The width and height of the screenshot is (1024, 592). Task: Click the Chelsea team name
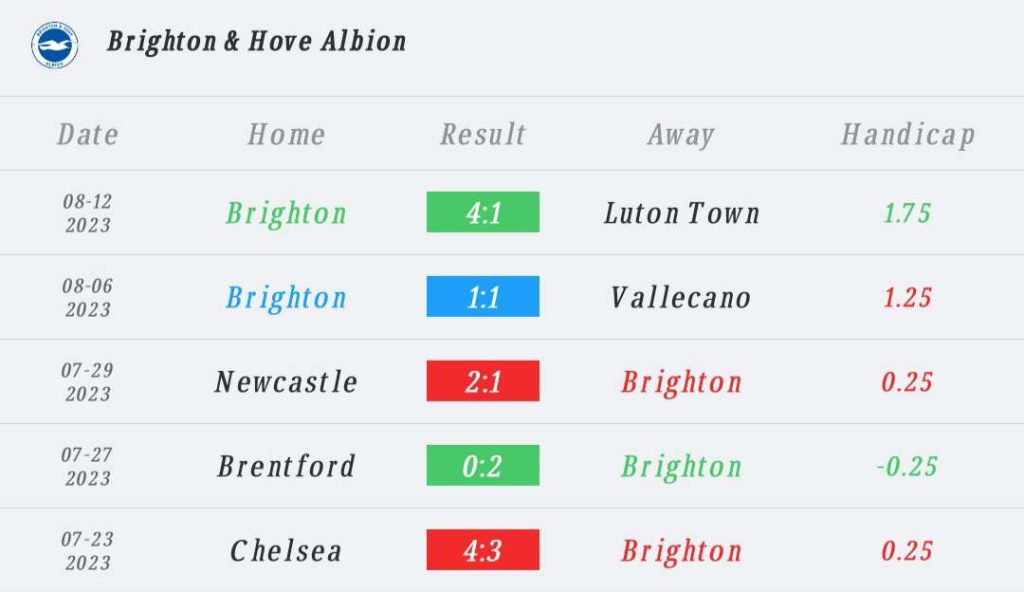pyautogui.click(x=286, y=550)
